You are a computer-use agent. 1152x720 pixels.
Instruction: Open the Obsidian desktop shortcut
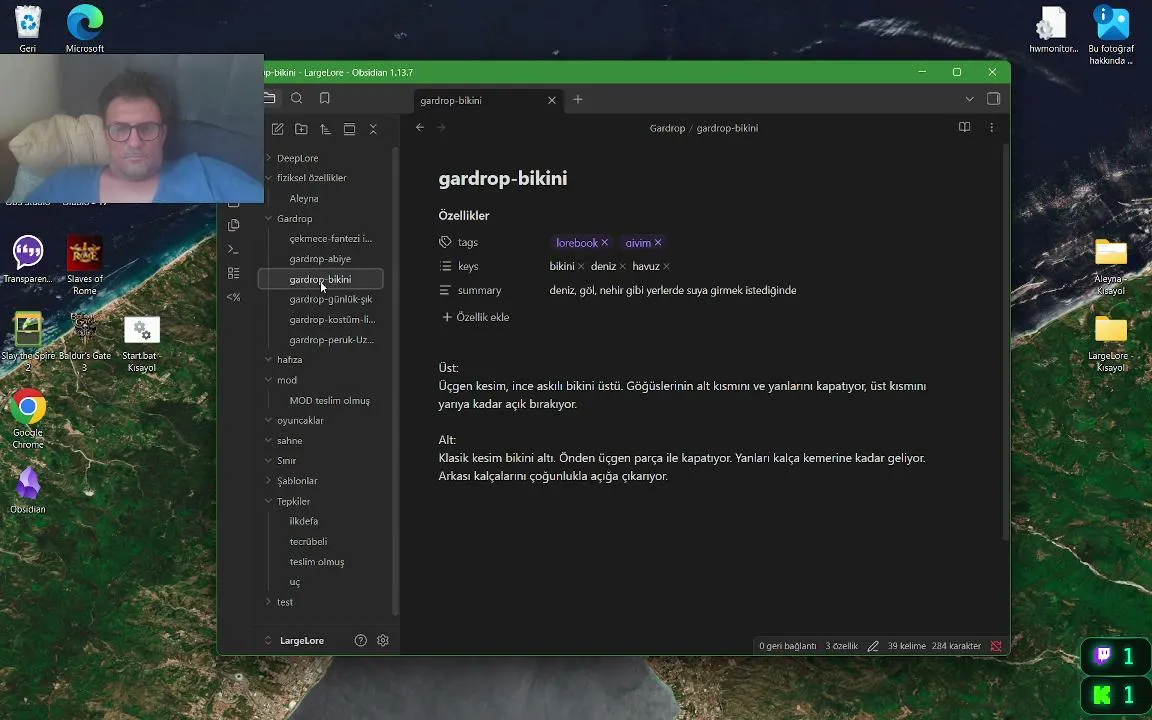coord(28,490)
